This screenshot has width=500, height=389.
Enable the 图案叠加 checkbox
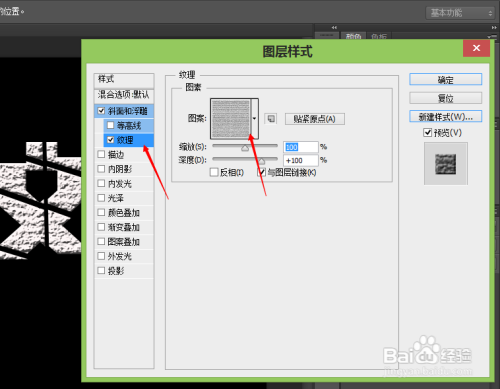[101, 241]
